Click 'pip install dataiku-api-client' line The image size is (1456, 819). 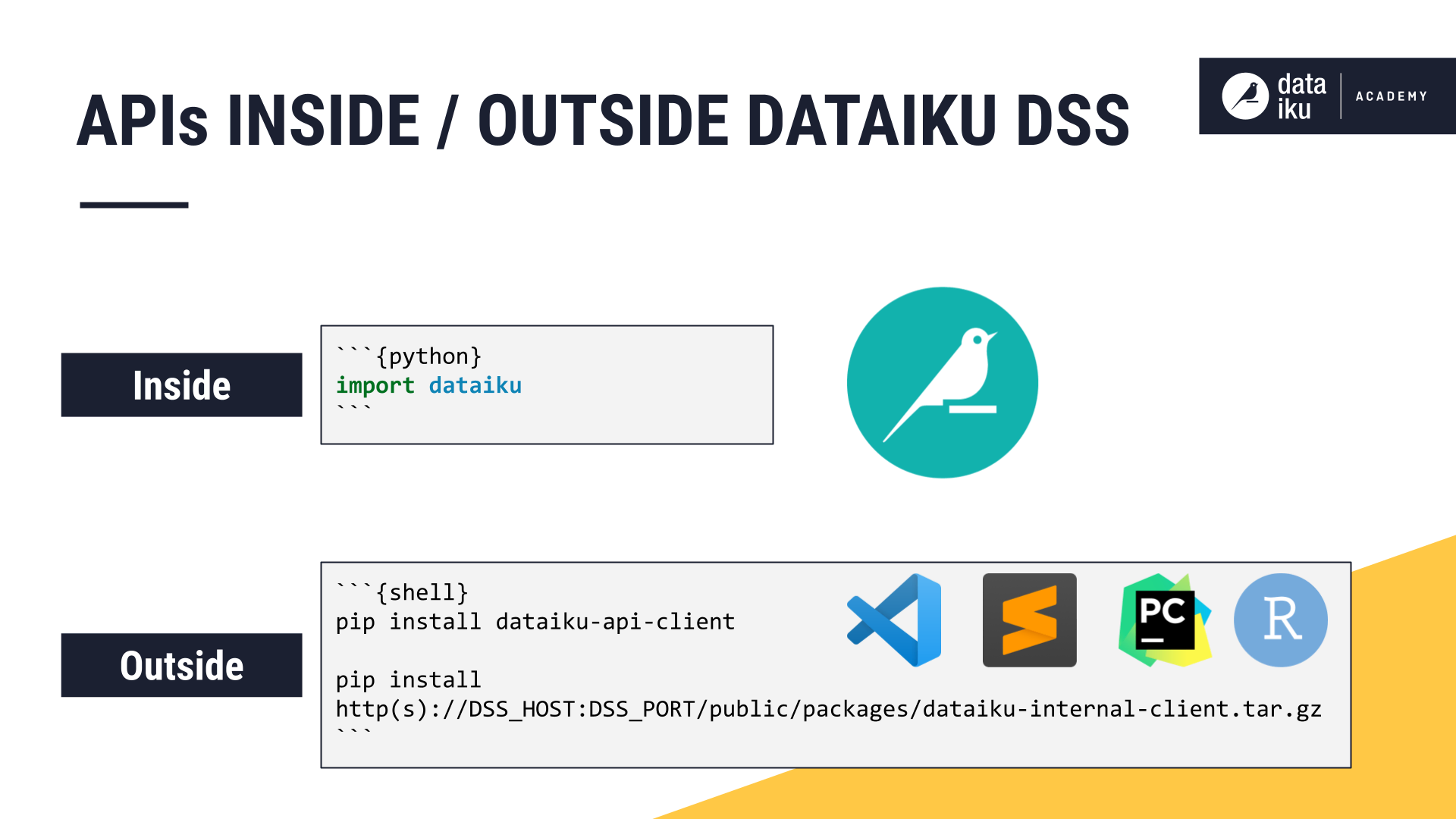point(535,622)
